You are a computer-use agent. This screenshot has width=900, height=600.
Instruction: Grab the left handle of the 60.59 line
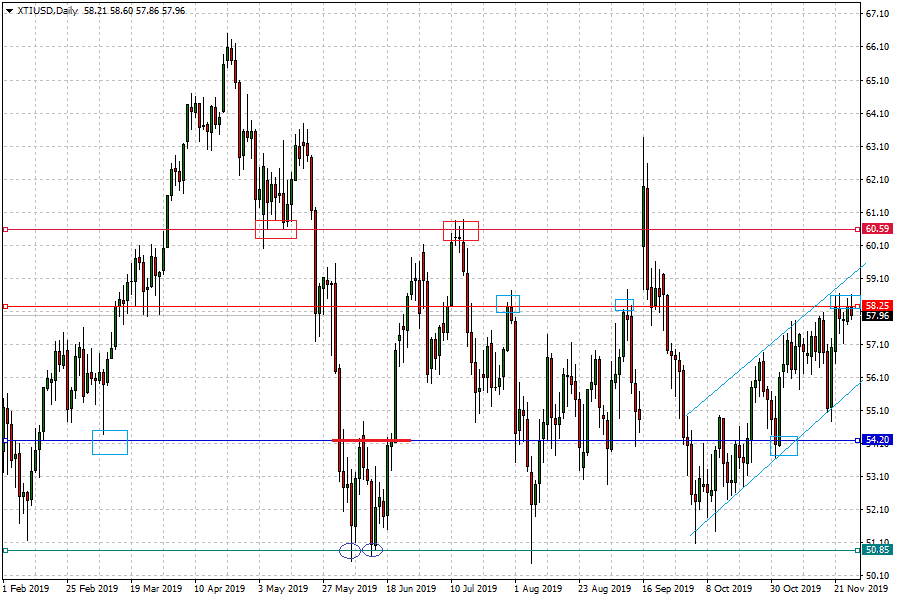click(x=5, y=230)
